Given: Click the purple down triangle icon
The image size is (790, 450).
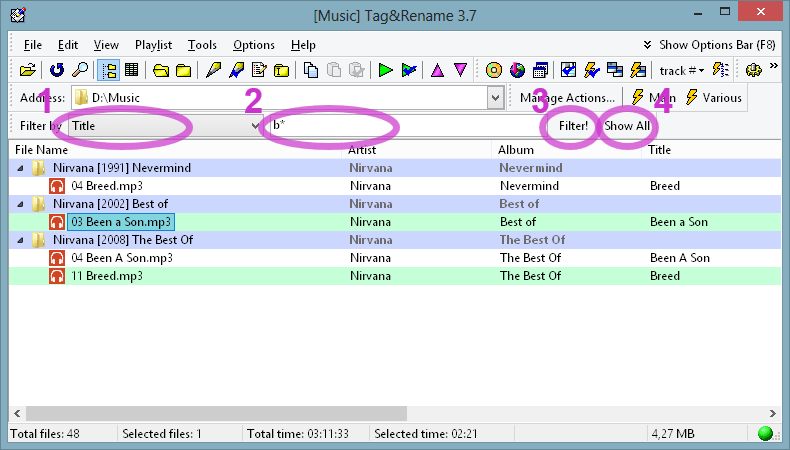Looking at the screenshot, I should click(x=460, y=70).
